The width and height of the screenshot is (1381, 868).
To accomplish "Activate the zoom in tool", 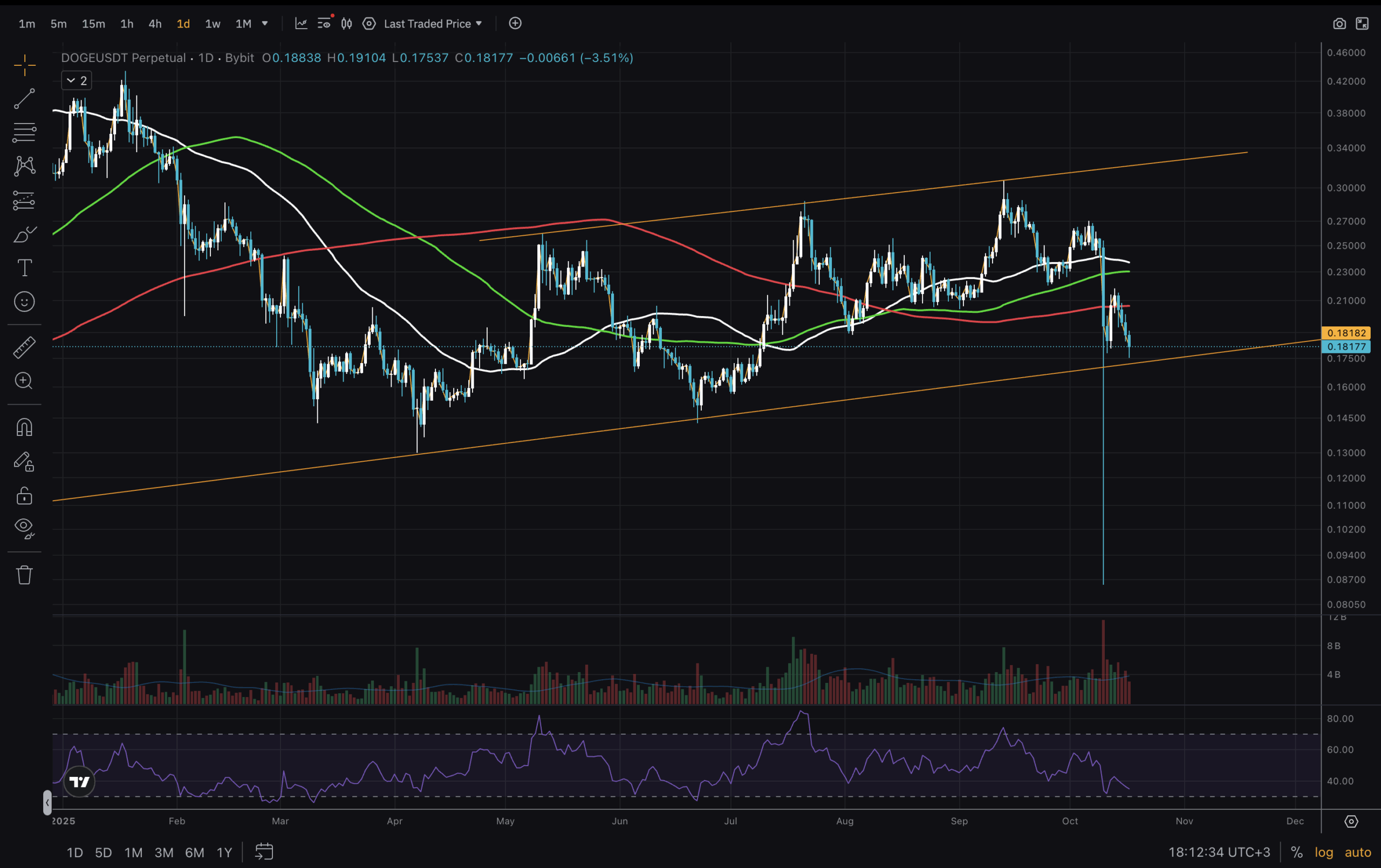I will tap(24, 381).
